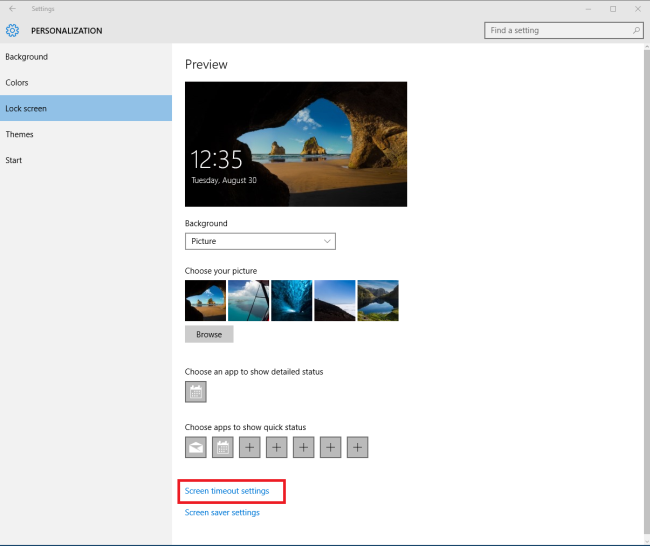Minimize the Settings window
The width and height of the screenshot is (650, 546).
(588, 9)
